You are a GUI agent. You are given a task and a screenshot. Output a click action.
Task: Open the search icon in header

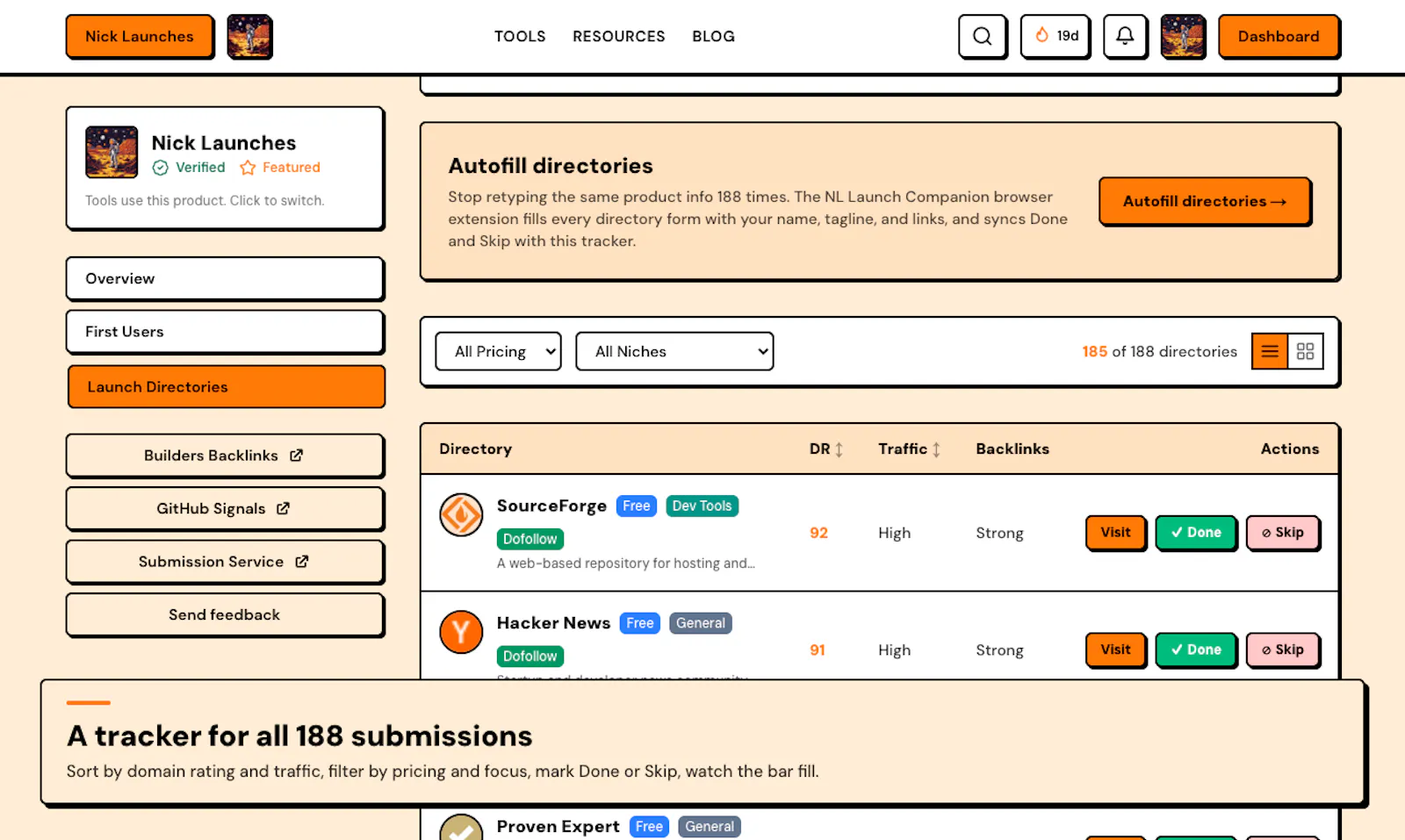(x=982, y=36)
